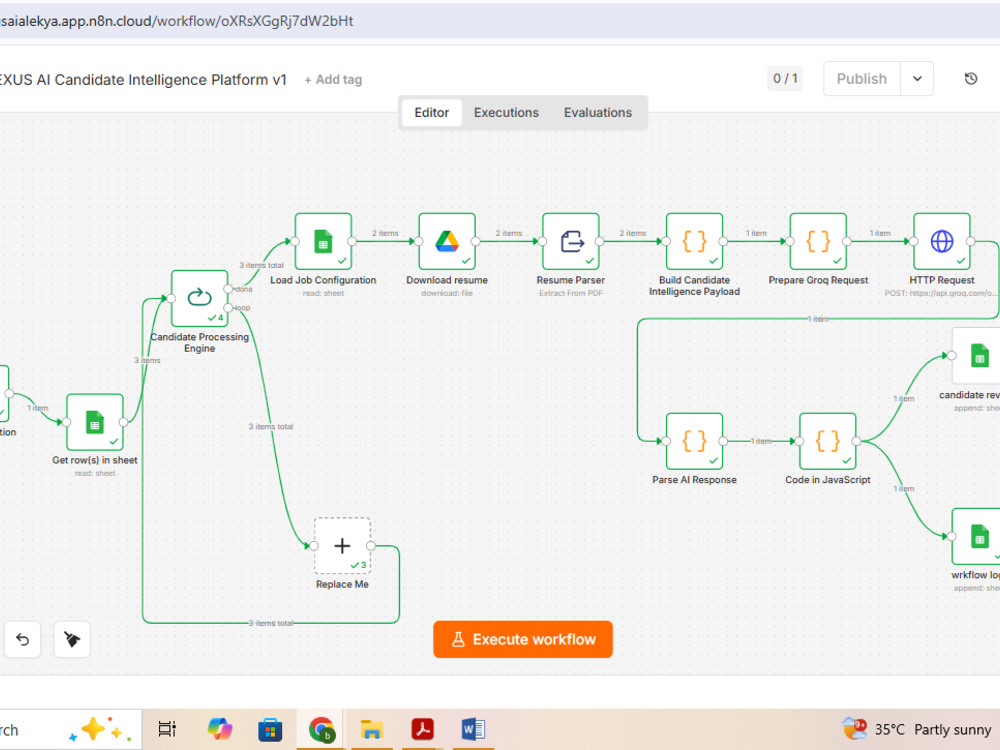Open Microsoft Store from taskbar
The height and width of the screenshot is (750, 1000).
coord(270,730)
